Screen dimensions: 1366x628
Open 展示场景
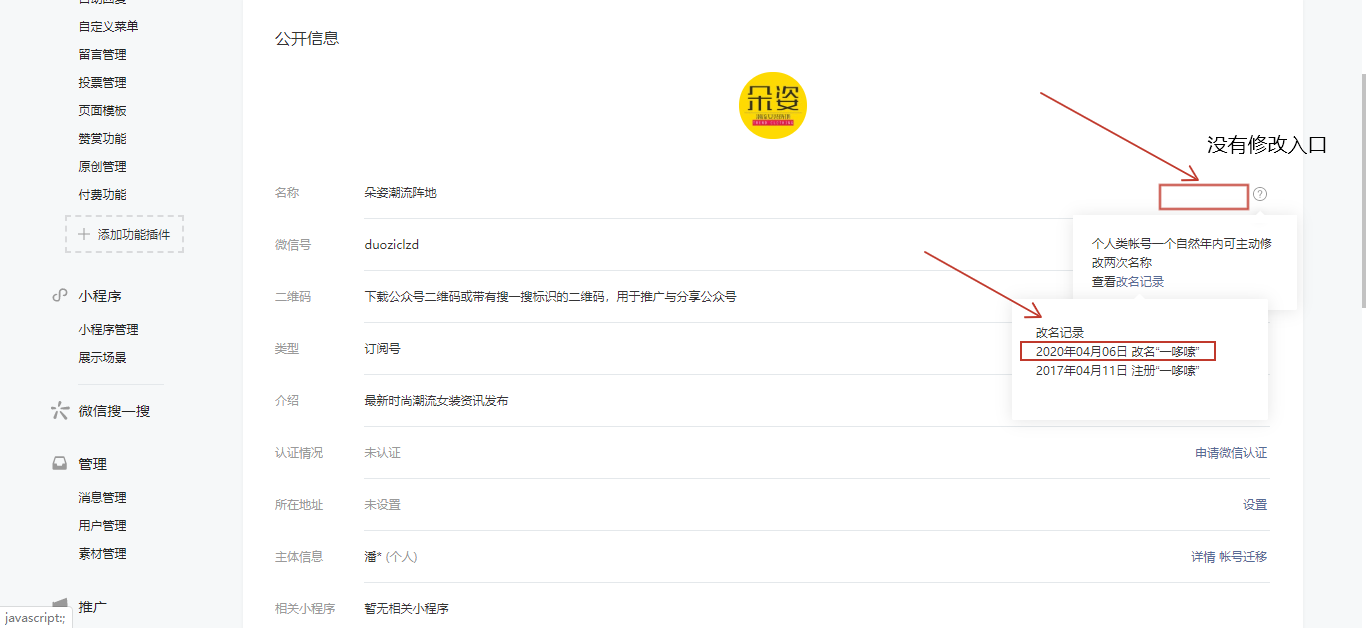click(102, 357)
